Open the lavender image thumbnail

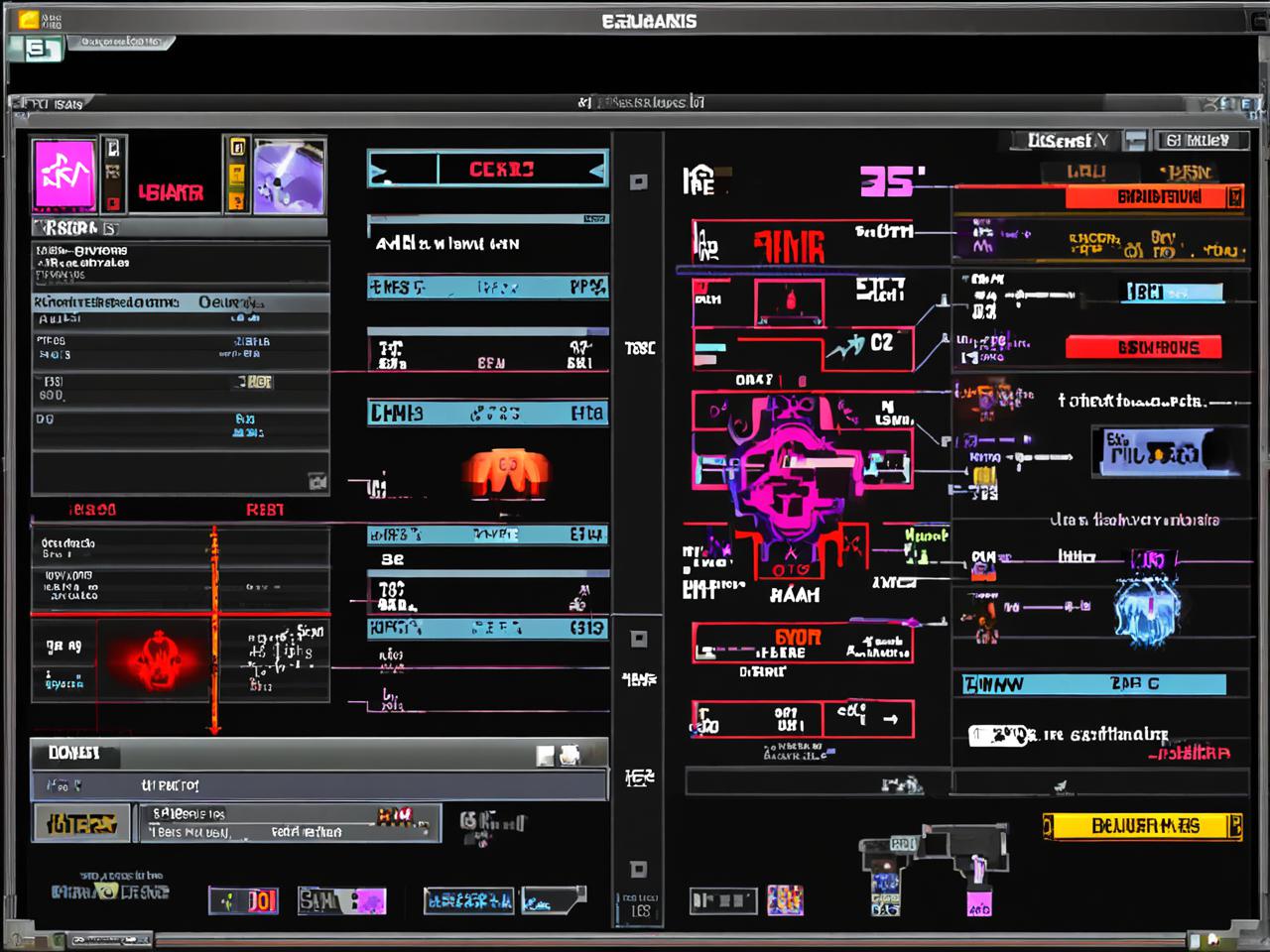pos(290,177)
